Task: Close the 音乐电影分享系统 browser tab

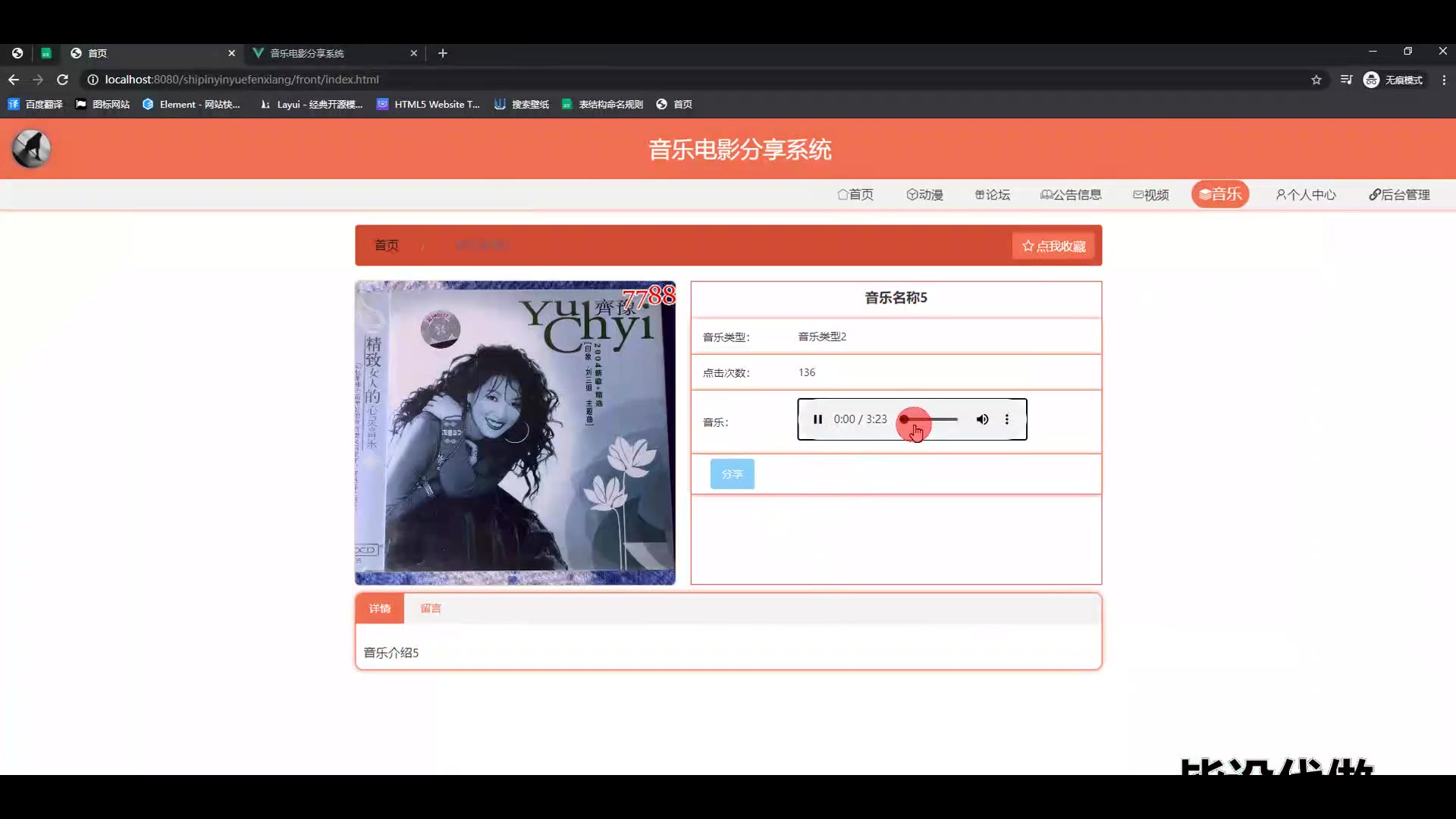Action: tap(413, 53)
